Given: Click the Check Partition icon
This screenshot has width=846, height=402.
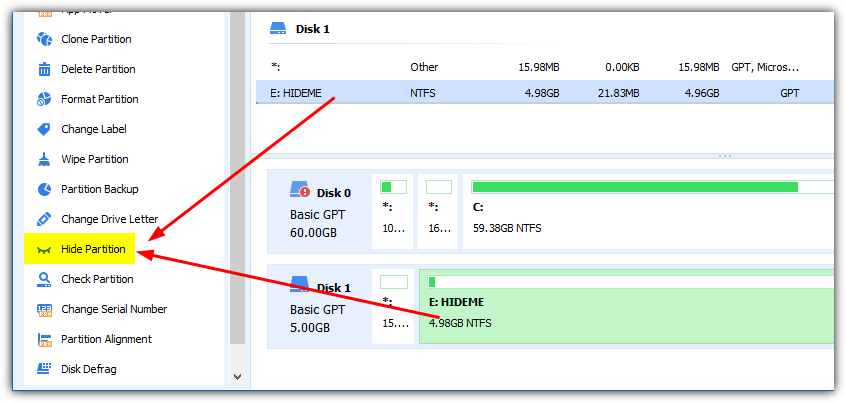Looking at the screenshot, I should [44, 279].
